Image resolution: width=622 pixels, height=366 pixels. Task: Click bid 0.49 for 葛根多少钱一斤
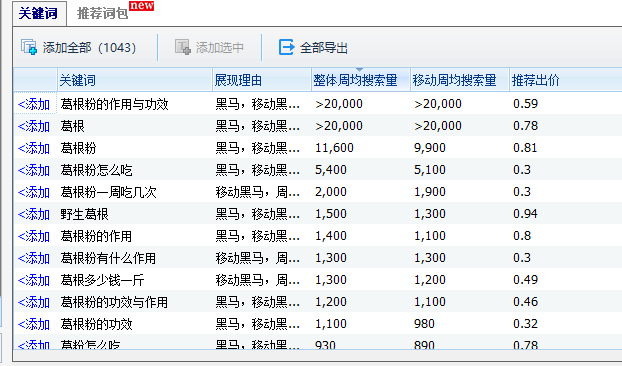pos(526,280)
